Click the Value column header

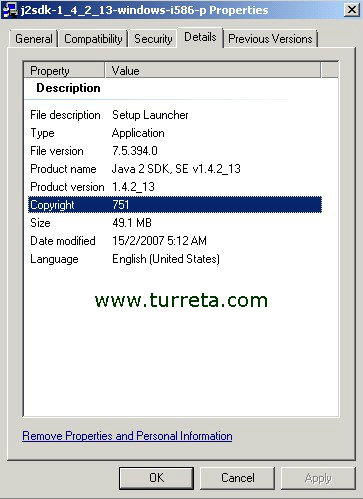point(213,70)
